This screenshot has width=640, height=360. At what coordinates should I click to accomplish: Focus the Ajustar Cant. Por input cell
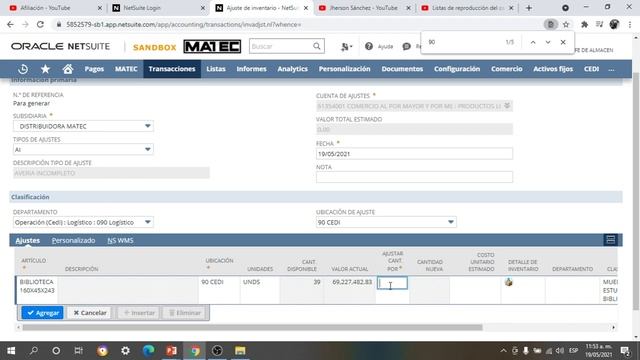[392, 283]
